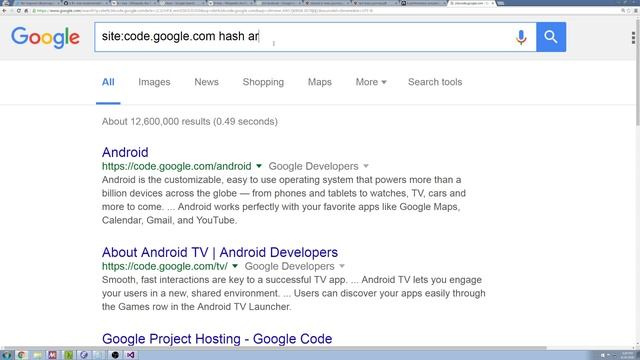
Task: Click the blue magnifying glass search button
Action: [551, 37]
